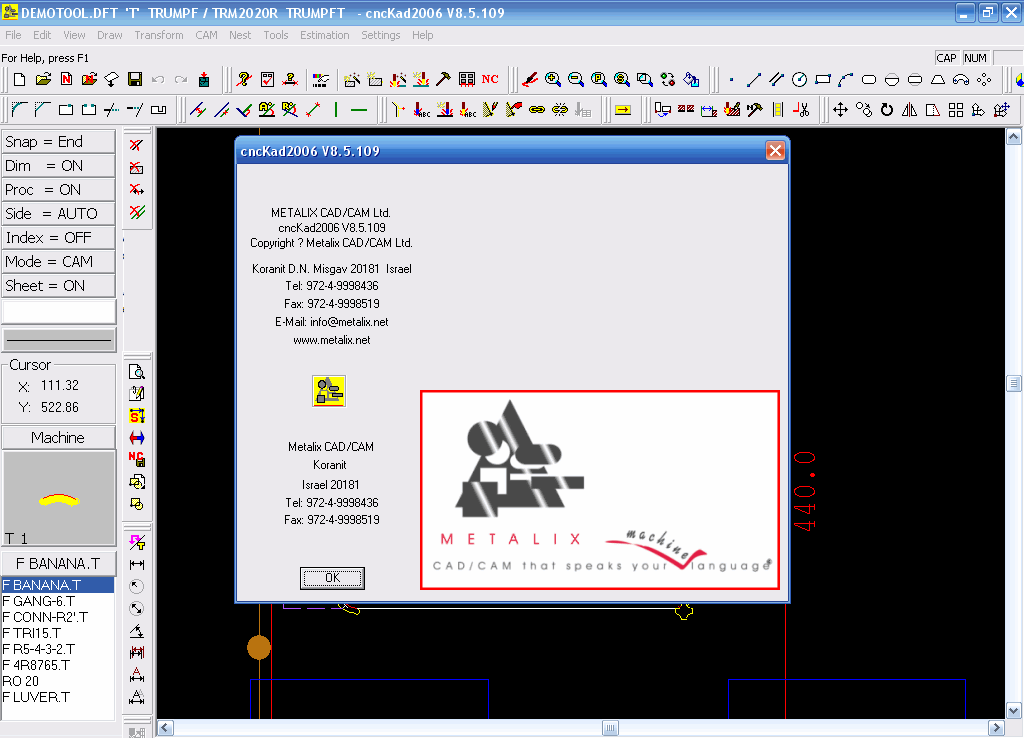
Task: Click the magnifier document icon in side toolbar
Action: tap(136, 372)
